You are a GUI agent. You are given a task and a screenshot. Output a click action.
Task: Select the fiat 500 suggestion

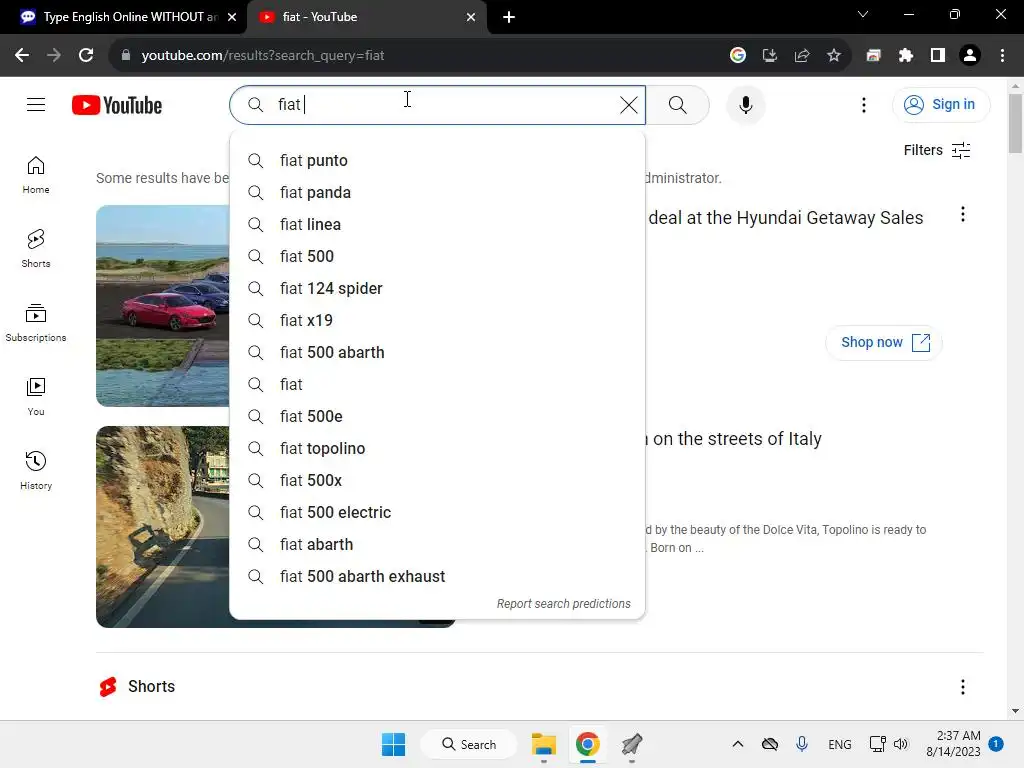437,257
